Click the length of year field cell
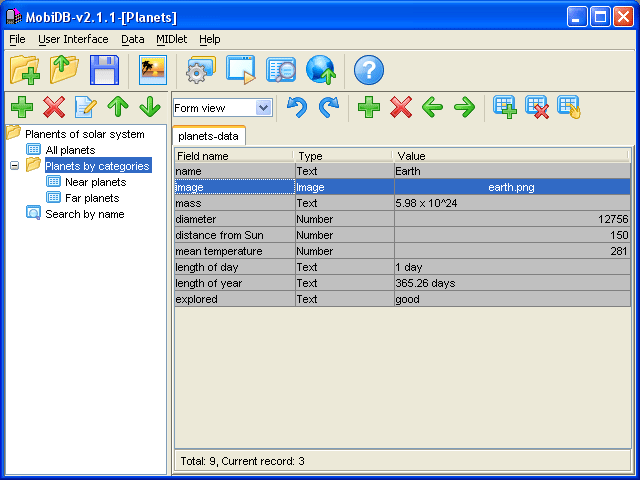The height and width of the screenshot is (480, 640). [235, 283]
